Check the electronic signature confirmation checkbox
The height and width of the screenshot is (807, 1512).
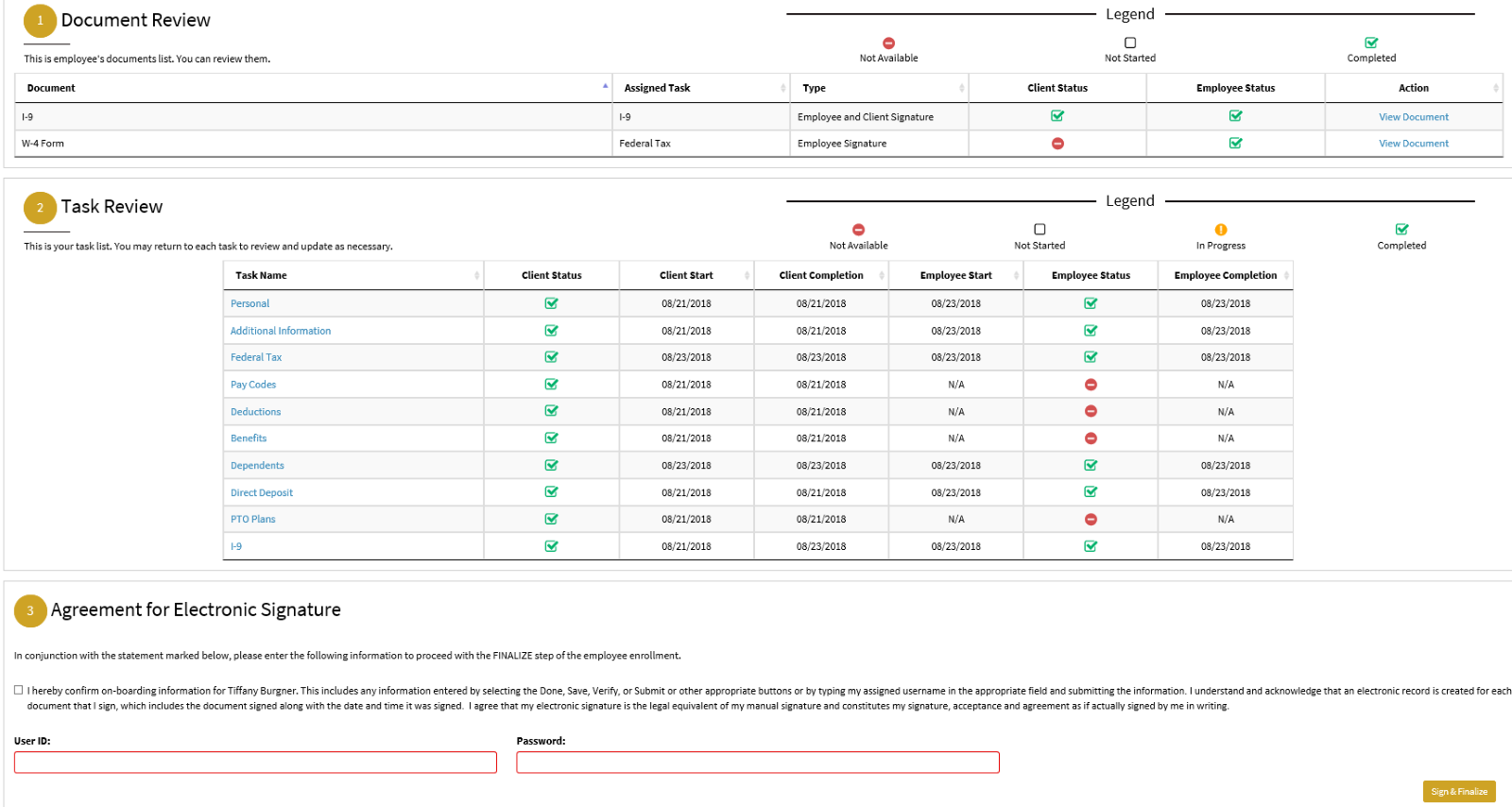19,690
